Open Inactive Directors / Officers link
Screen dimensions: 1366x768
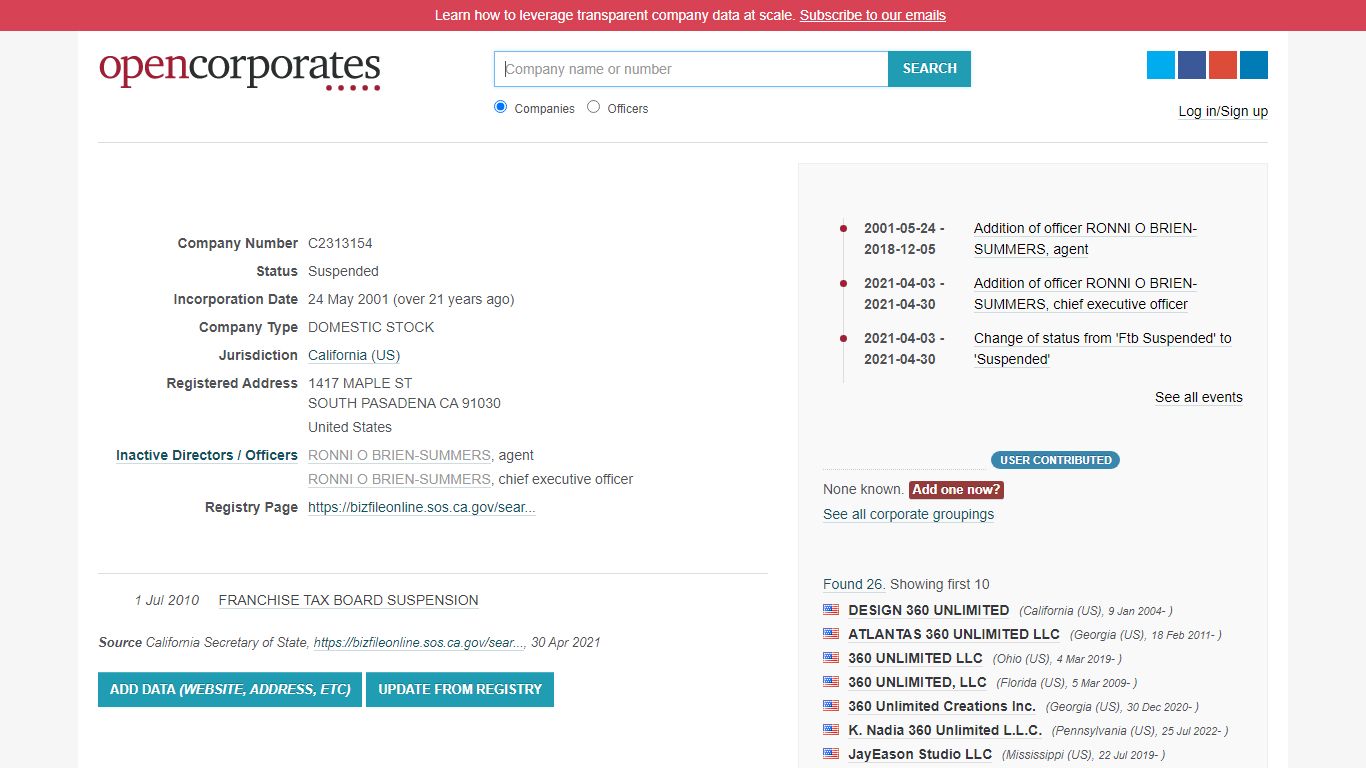tap(207, 455)
